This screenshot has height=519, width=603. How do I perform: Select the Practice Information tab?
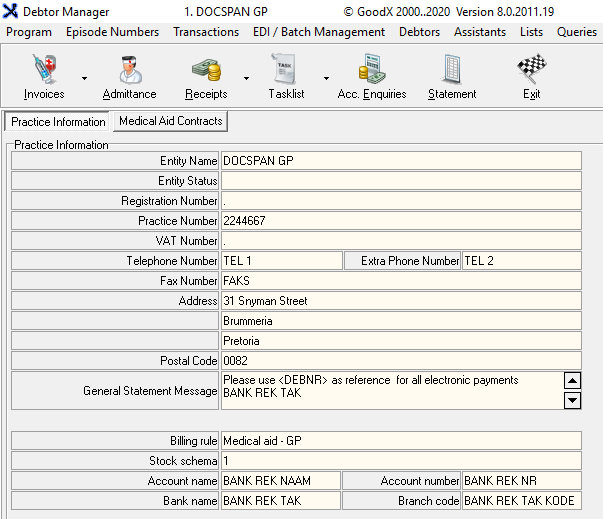click(x=58, y=122)
